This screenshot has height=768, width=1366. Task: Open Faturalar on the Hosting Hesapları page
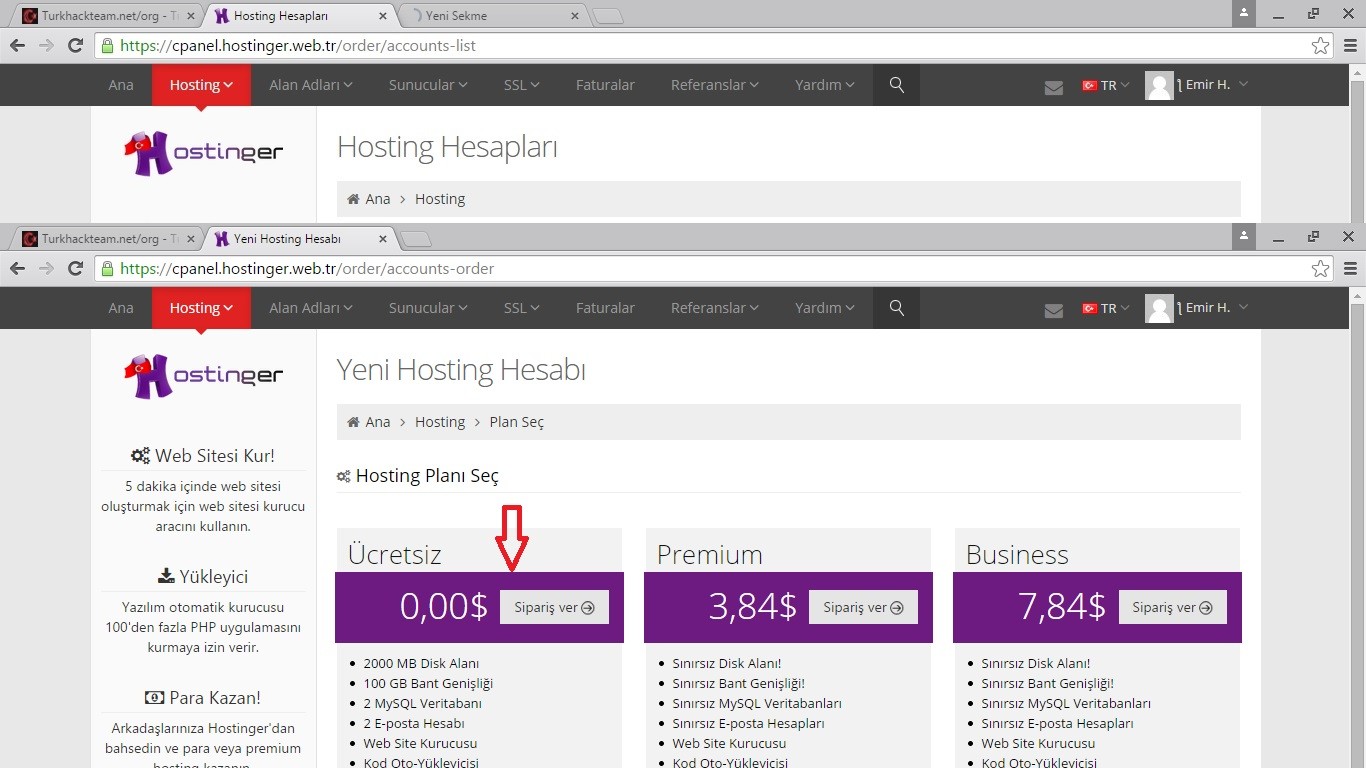pyautogui.click(x=605, y=85)
